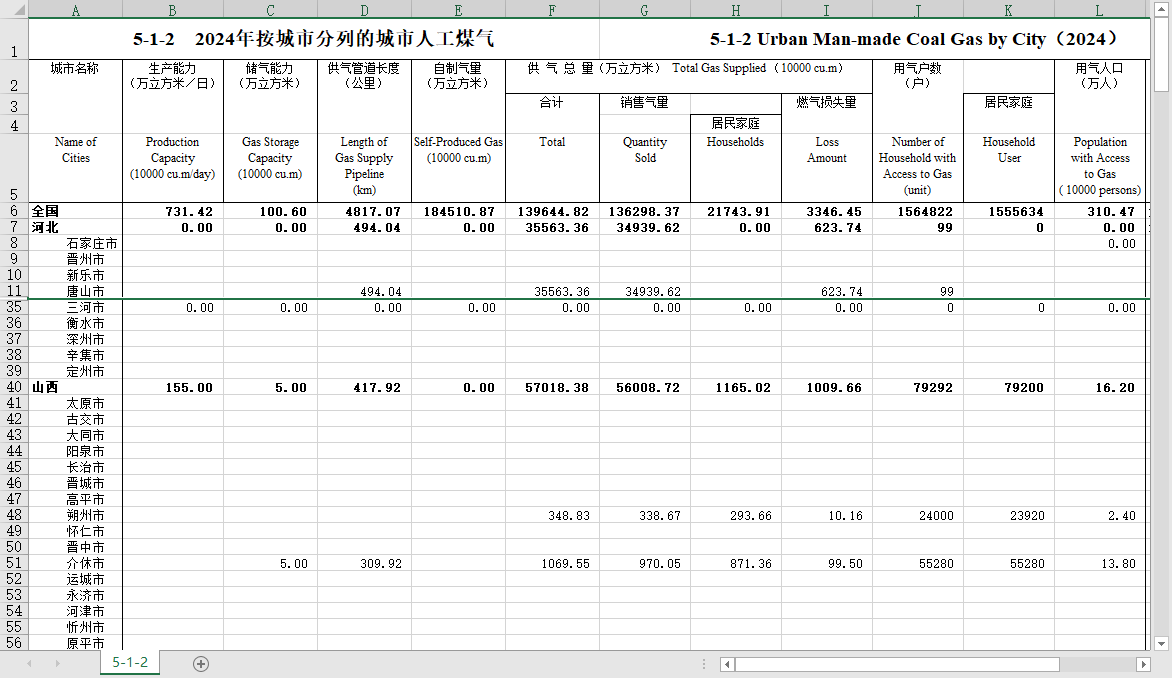Go to previous sheet tab arrow
Viewport: 1172px width, 678px height.
(29, 664)
